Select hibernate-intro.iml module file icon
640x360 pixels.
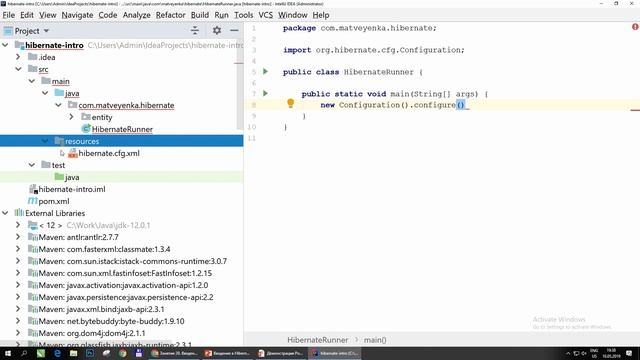pyautogui.click(x=33, y=189)
